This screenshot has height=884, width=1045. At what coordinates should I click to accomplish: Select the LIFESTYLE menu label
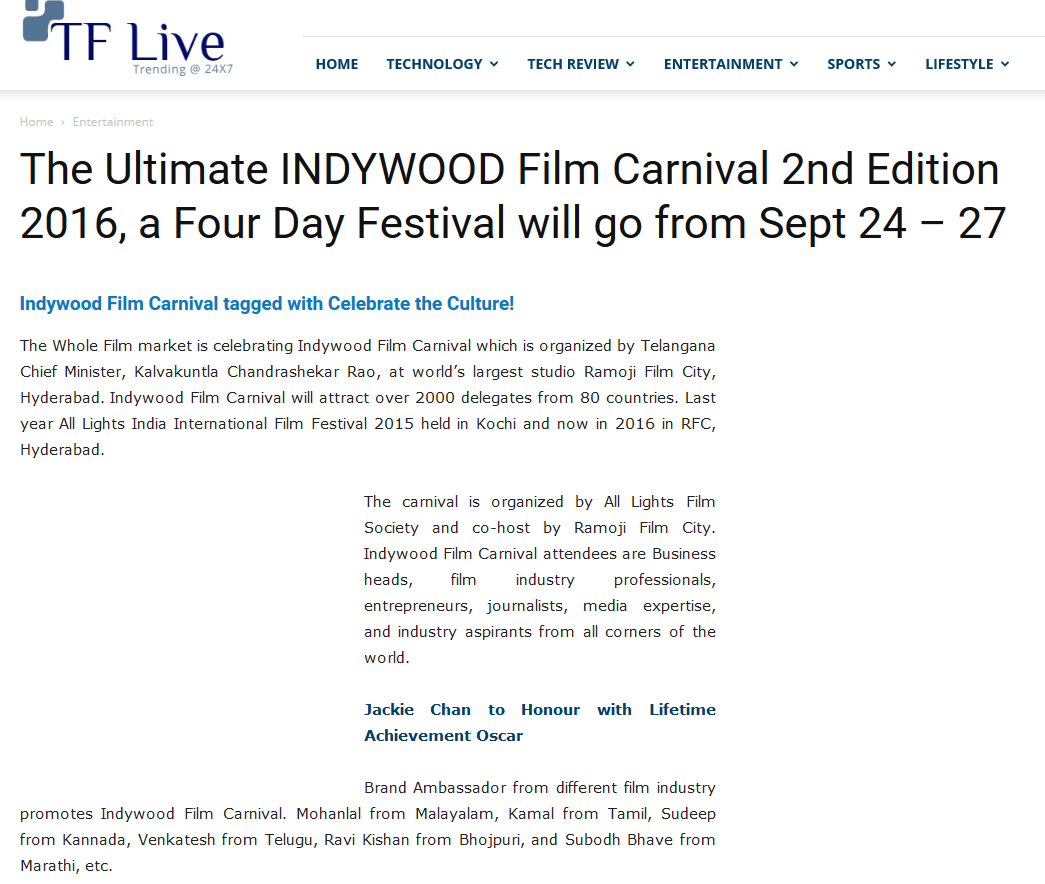pyautogui.click(x=959, y=64)
